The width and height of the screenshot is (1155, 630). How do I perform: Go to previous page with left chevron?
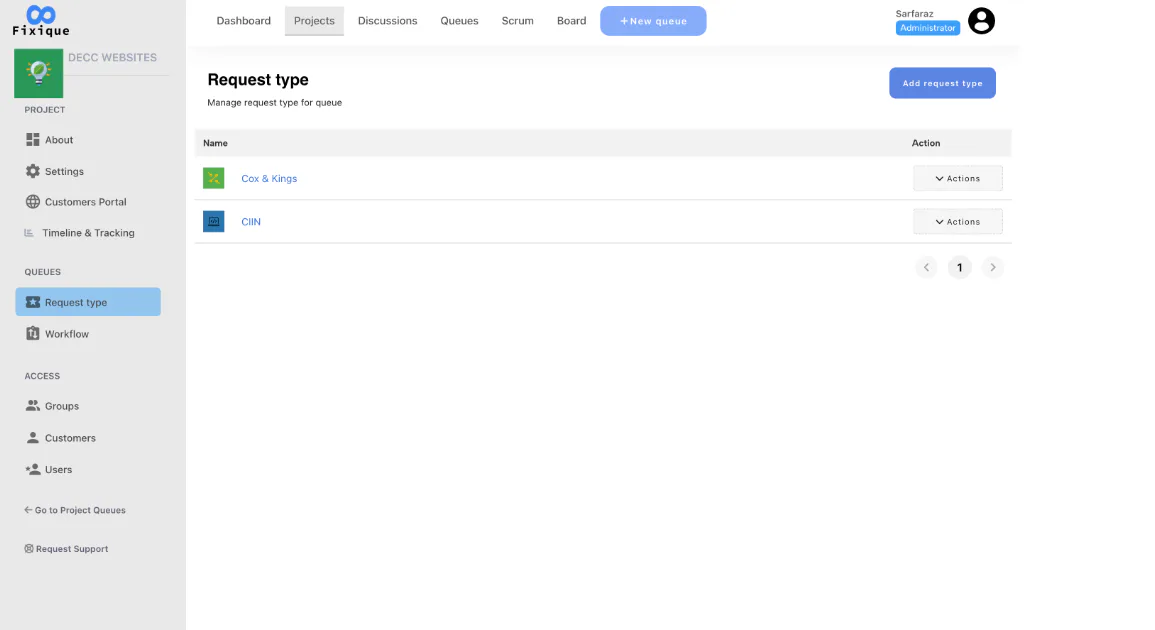pyautogui.click(x=926, y=267)
